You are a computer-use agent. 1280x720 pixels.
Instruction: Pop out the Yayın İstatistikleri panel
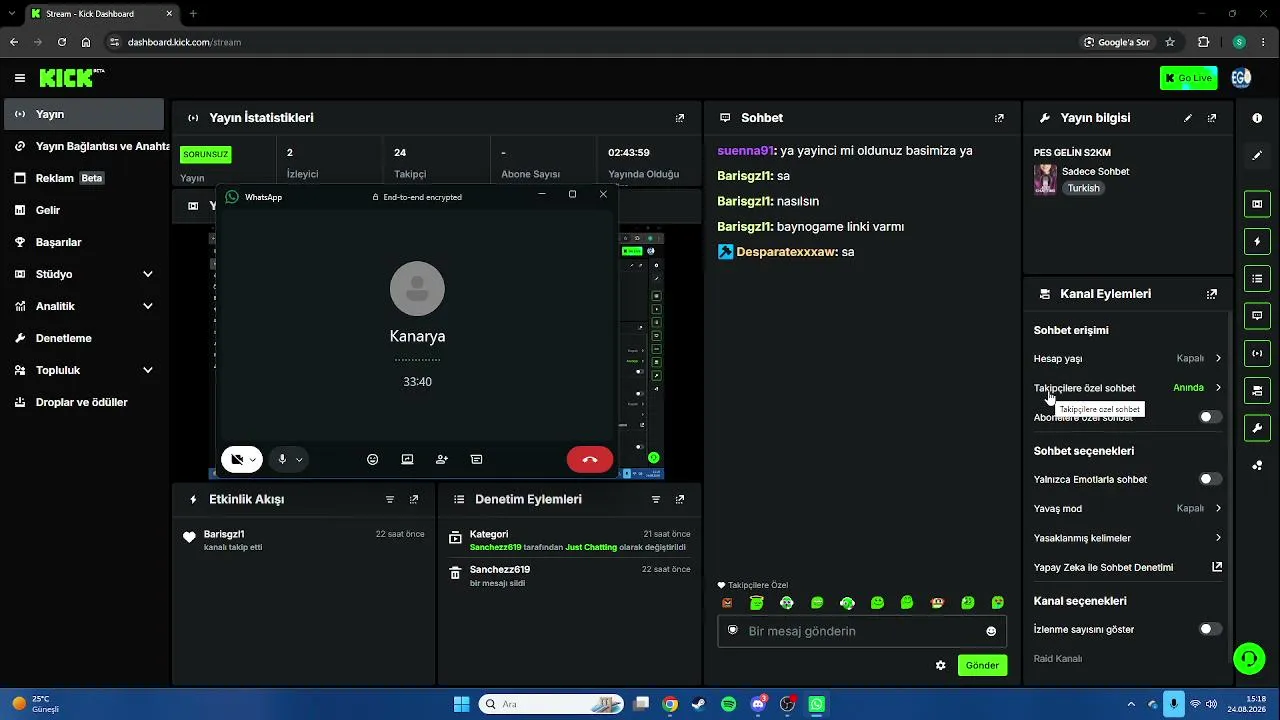(680, 118)
